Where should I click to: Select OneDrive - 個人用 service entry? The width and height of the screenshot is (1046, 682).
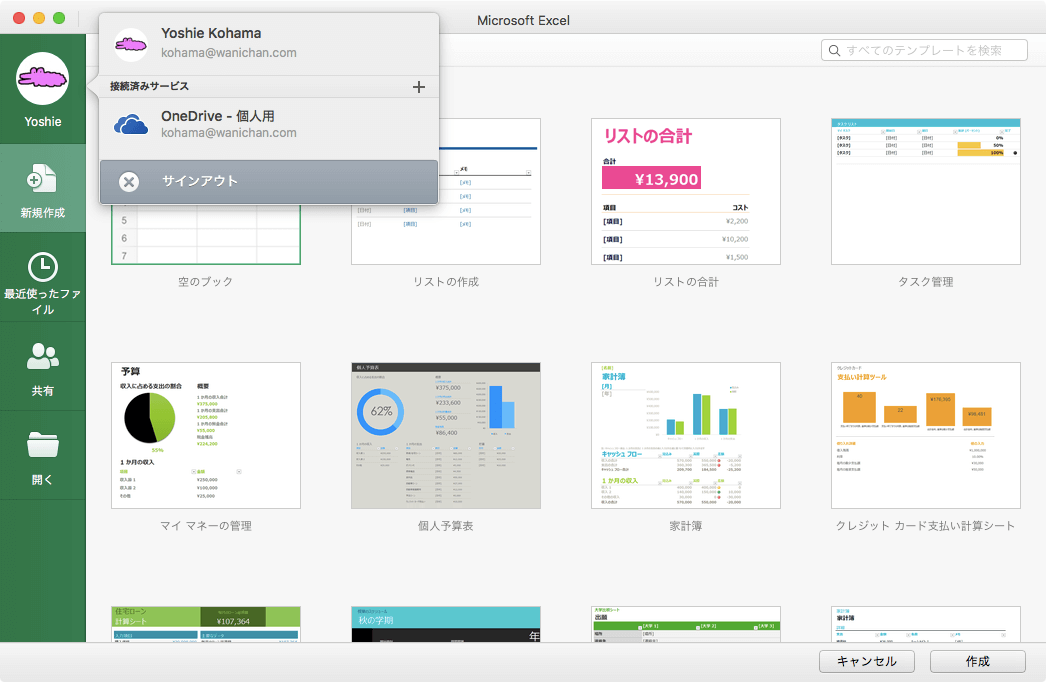(x=269, y=124)
